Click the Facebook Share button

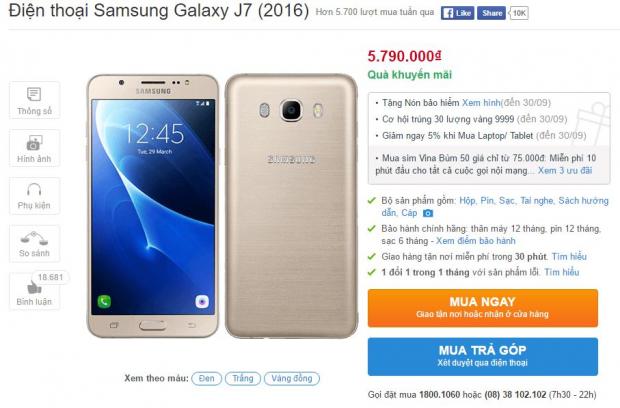[x=491, y=13]
